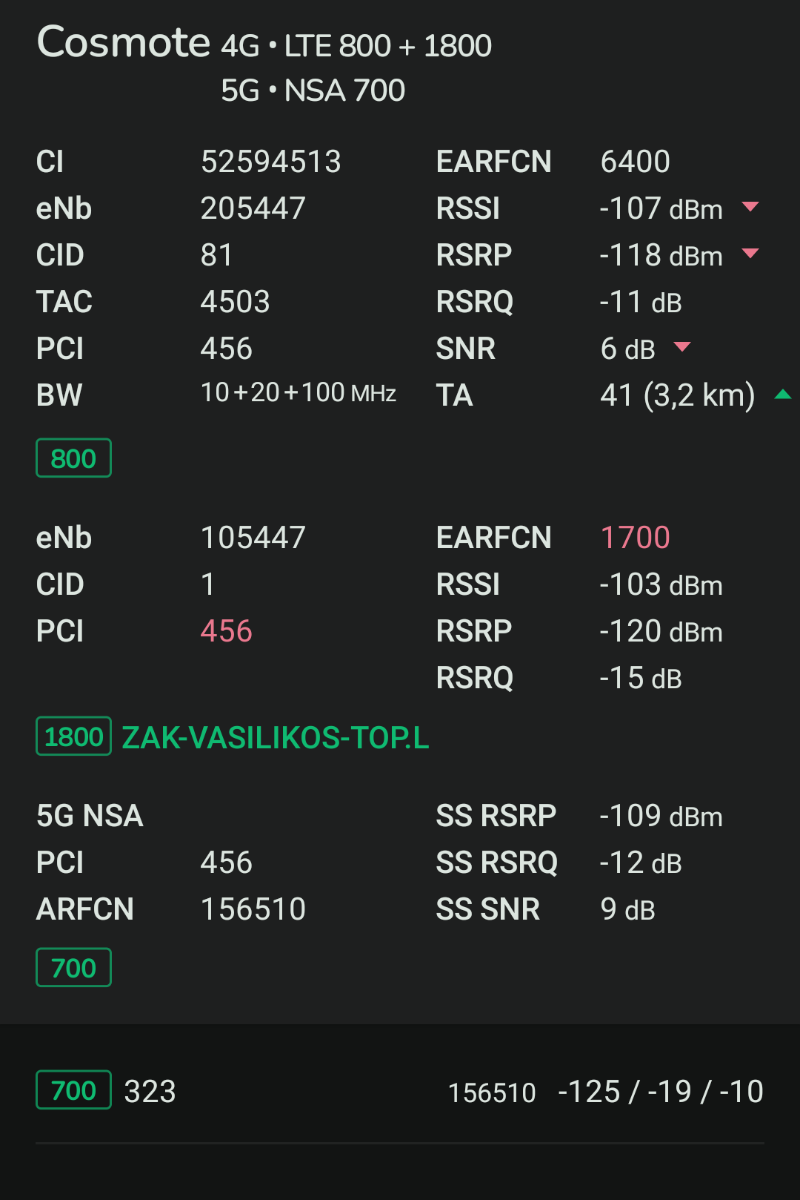Screen dimensions: 800x1200
Task: Tap the RSSI down-trend arrow
Action: (x=750, y=208)
